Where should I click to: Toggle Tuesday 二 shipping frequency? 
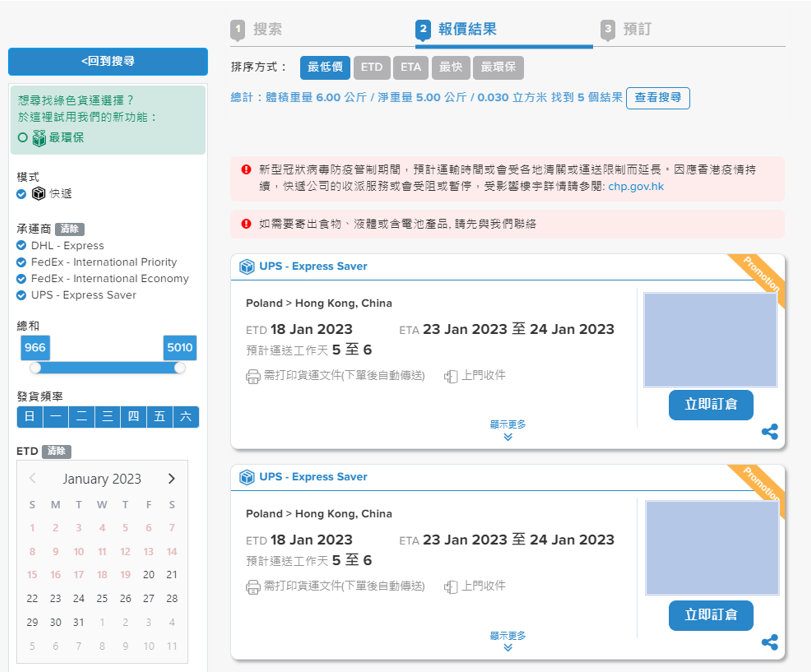(82, 416)
